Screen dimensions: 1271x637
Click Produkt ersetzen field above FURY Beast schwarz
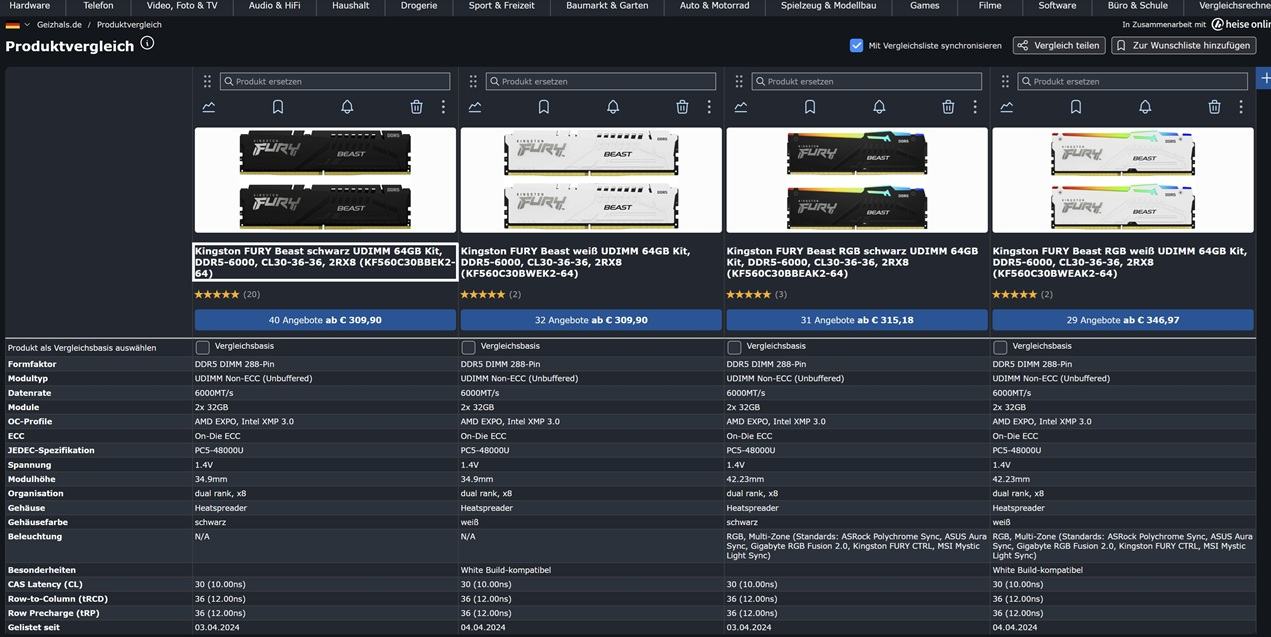(x=335, y=81)
